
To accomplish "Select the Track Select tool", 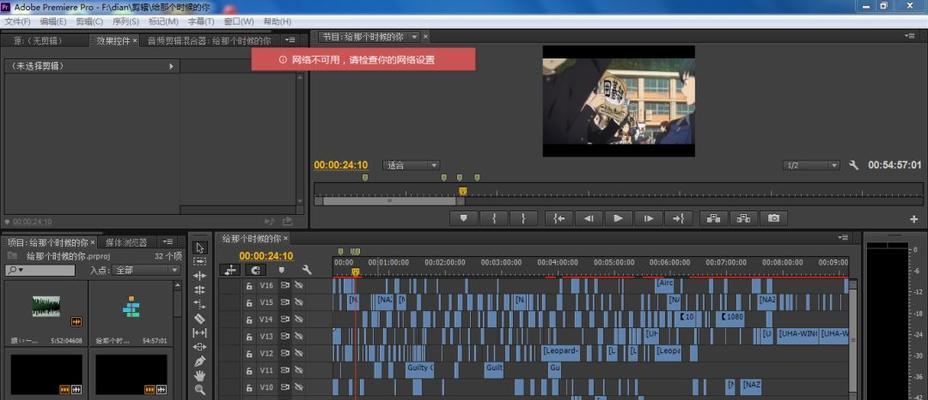I will click(200, 261).
